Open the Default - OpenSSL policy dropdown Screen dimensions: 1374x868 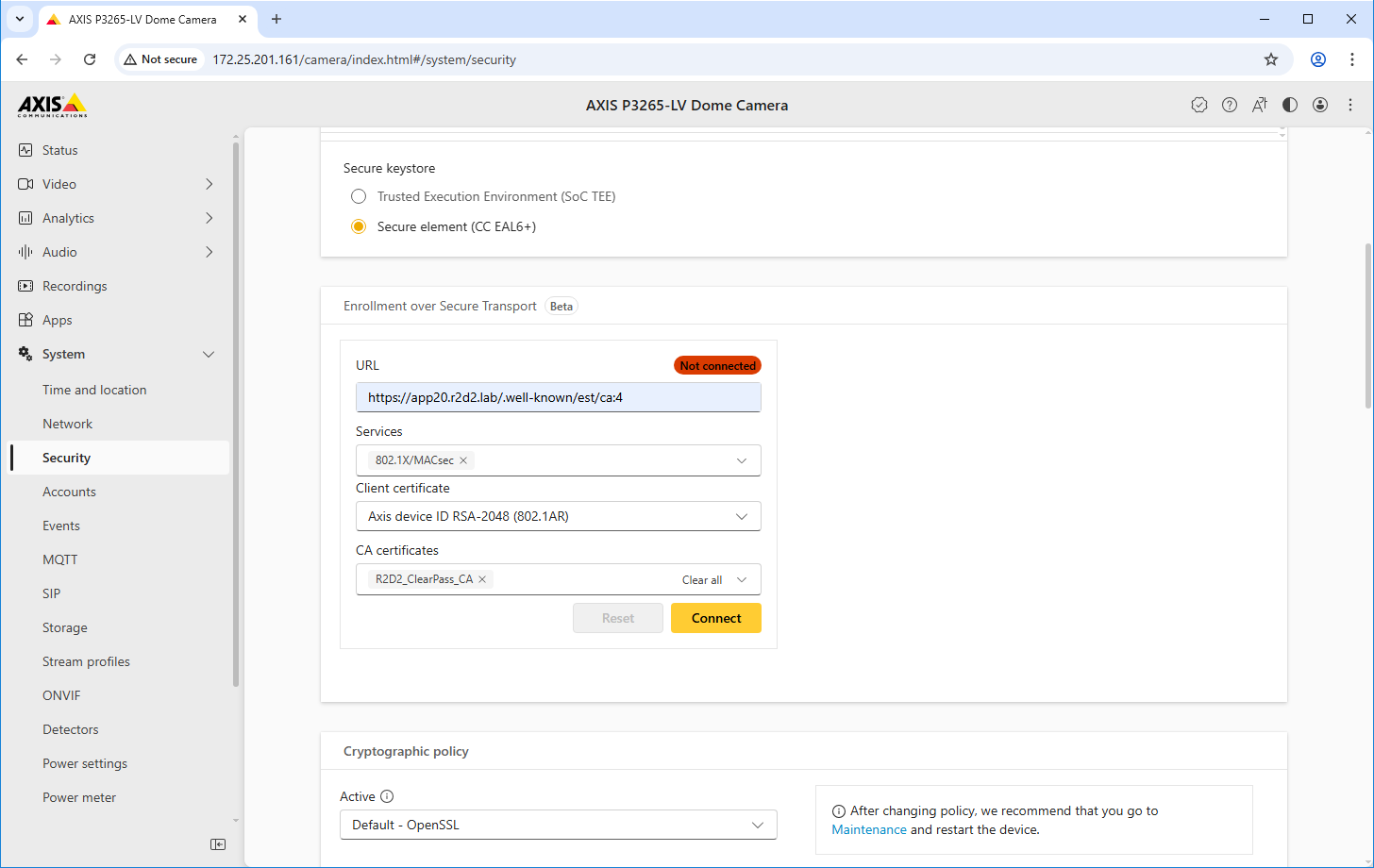[558, 825]
